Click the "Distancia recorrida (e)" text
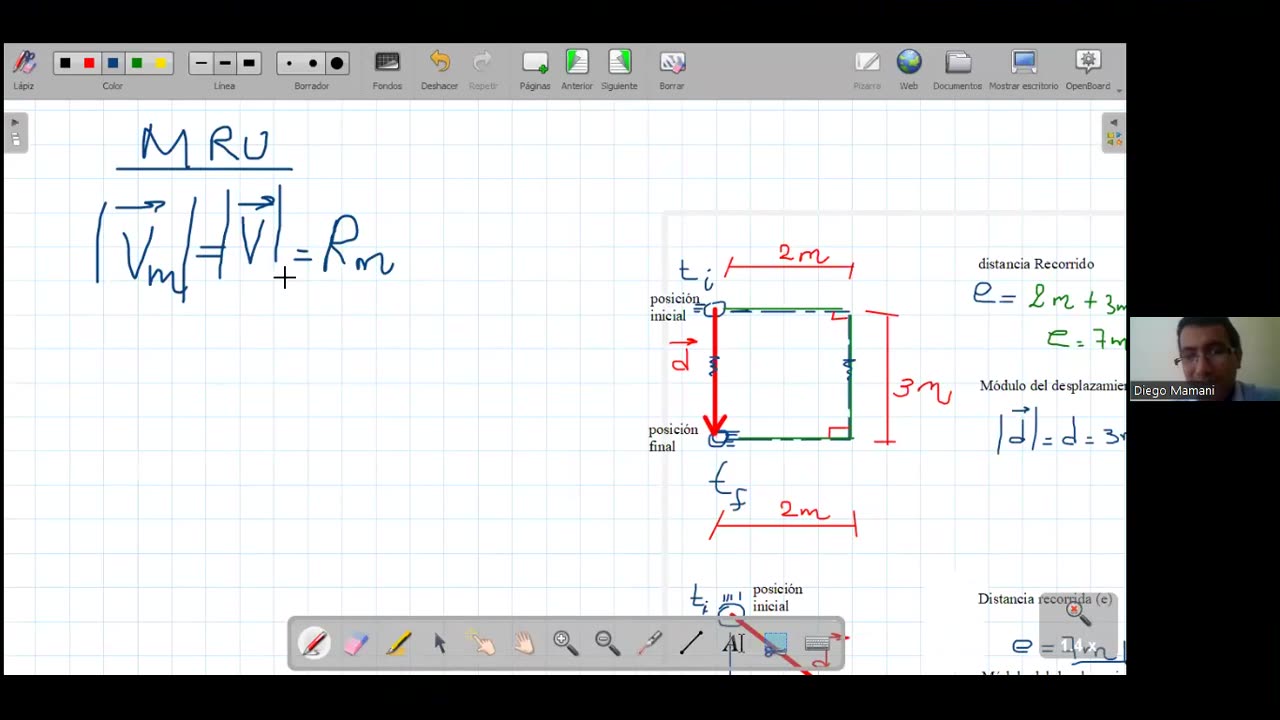 tap(1045, 599)
